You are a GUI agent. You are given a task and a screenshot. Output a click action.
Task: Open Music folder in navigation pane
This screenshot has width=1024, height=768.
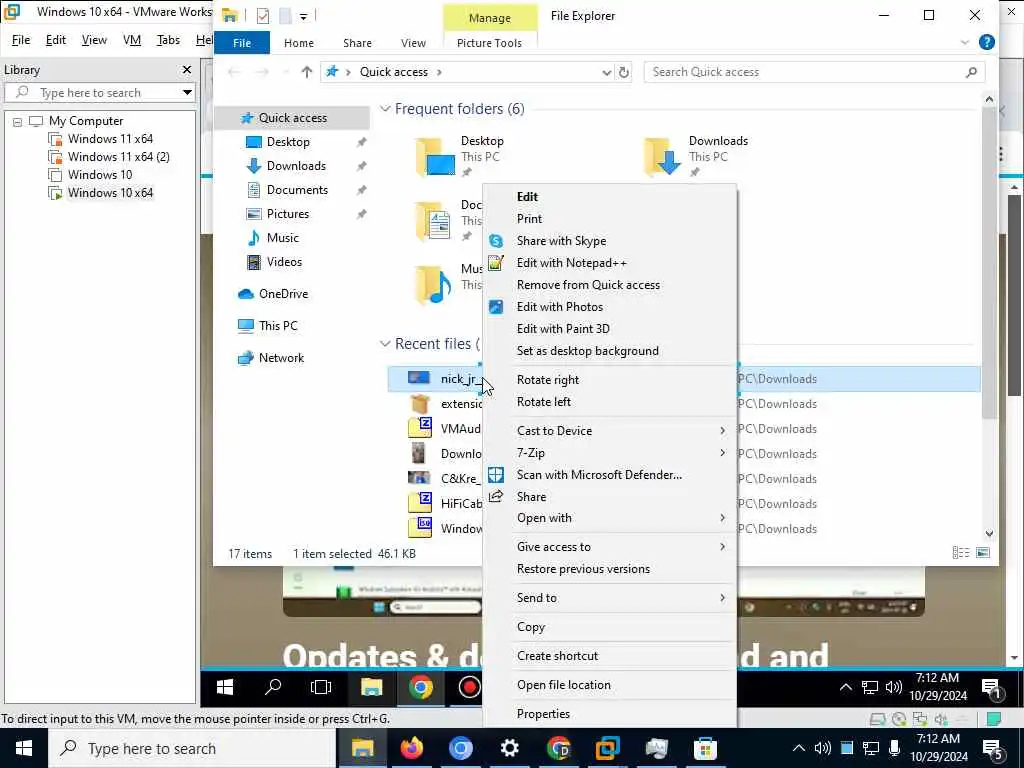tap(282, 238)
